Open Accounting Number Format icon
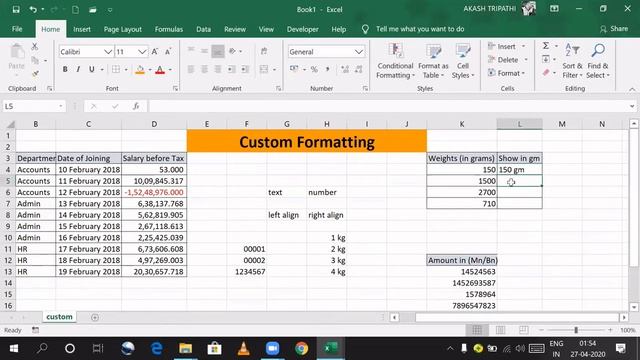 294,69
